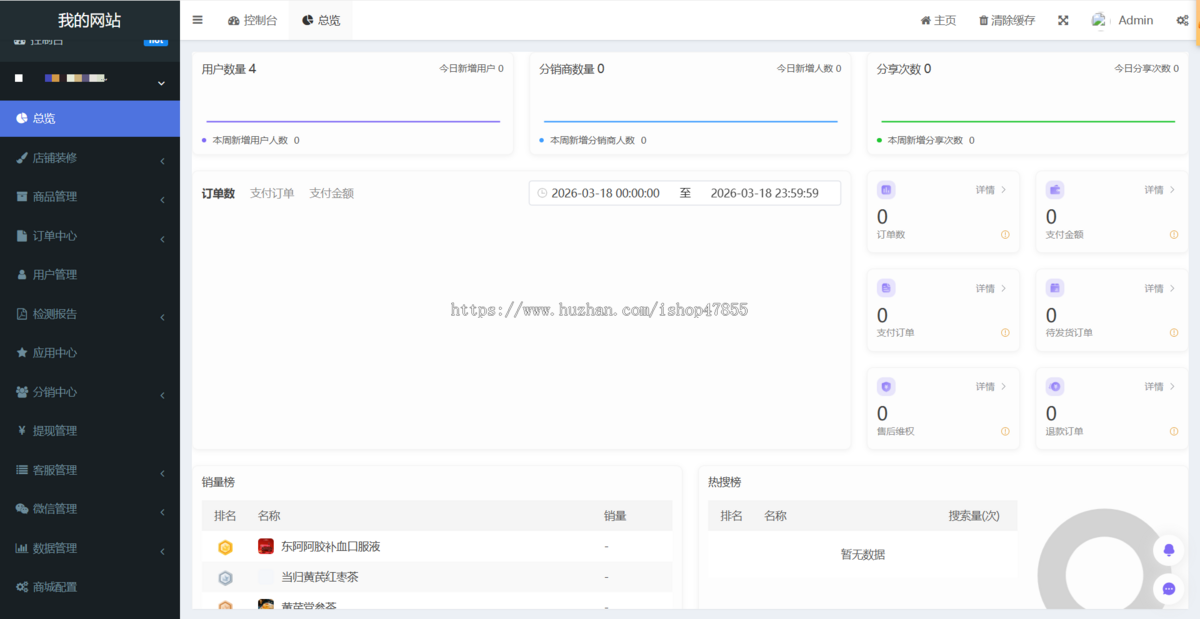
Task: Select the 支付金额 chart tab
Action: coord(331,193)
